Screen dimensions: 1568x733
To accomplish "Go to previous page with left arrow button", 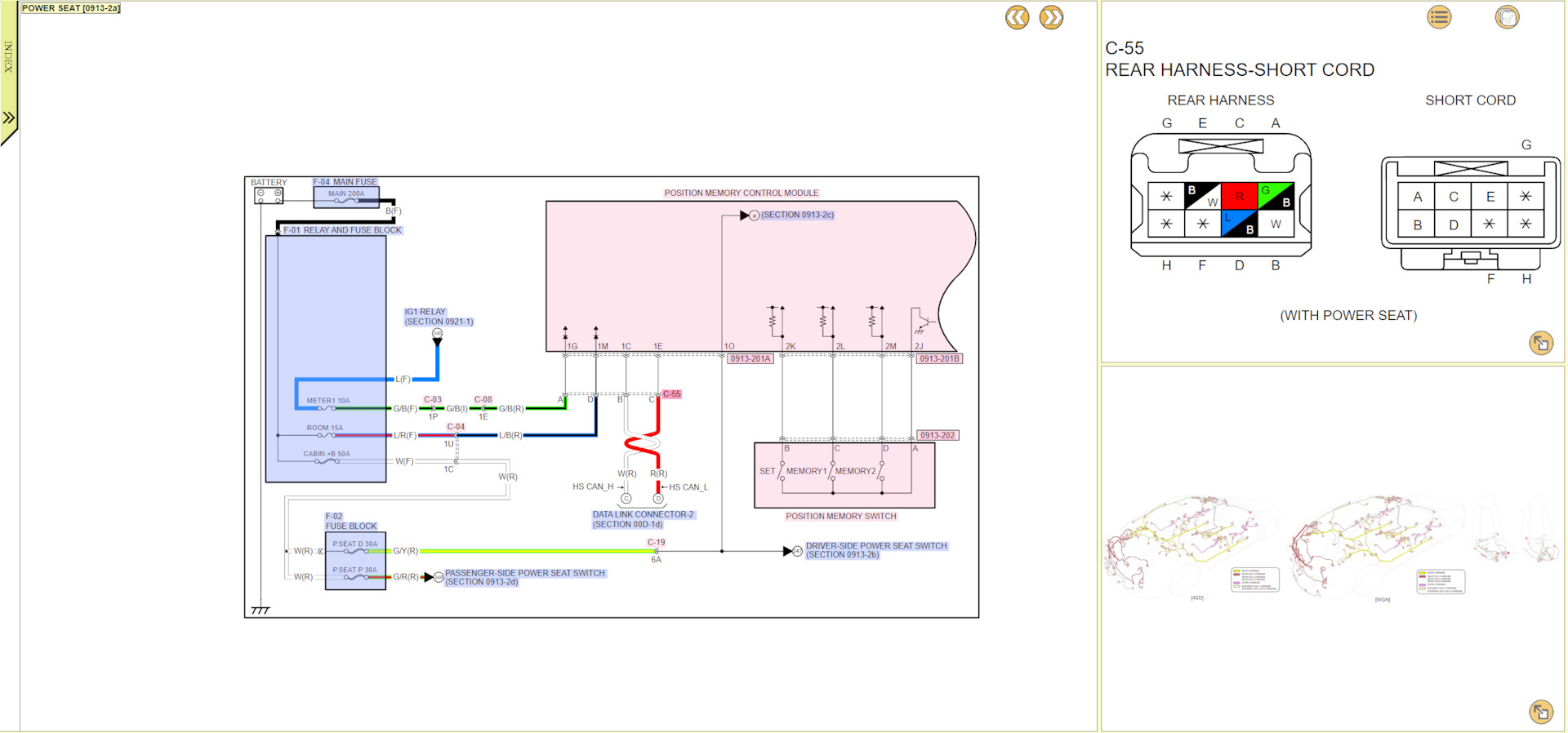I will pos(1017,17).
